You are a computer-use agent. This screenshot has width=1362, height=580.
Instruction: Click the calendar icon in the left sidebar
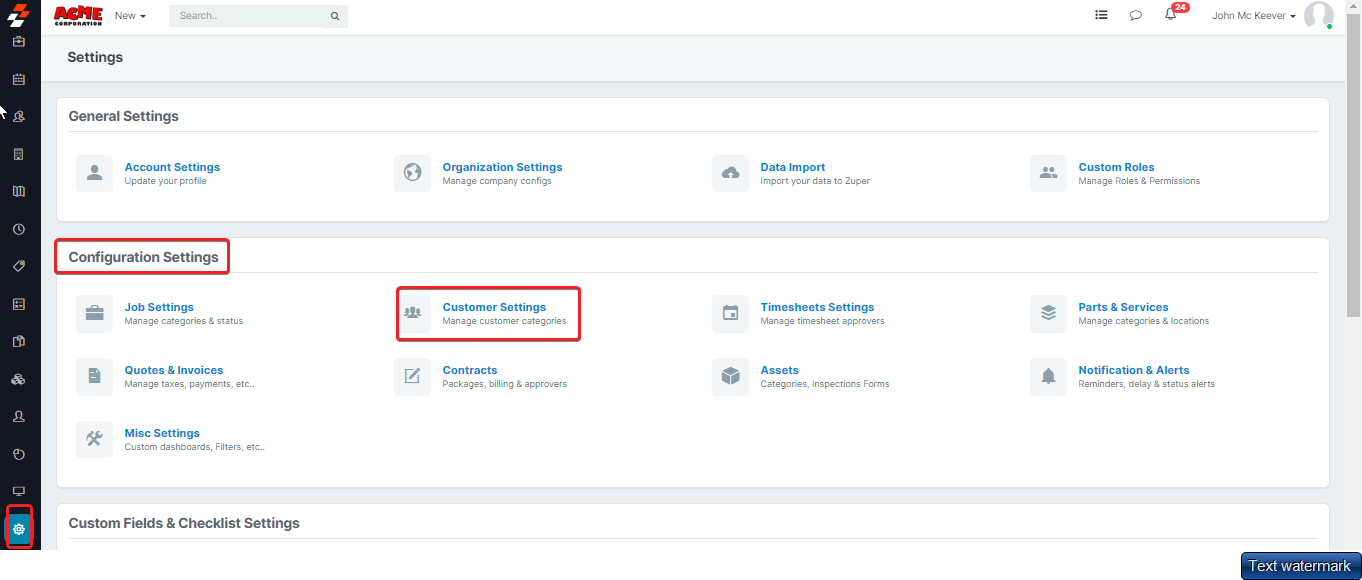[18, 79]
